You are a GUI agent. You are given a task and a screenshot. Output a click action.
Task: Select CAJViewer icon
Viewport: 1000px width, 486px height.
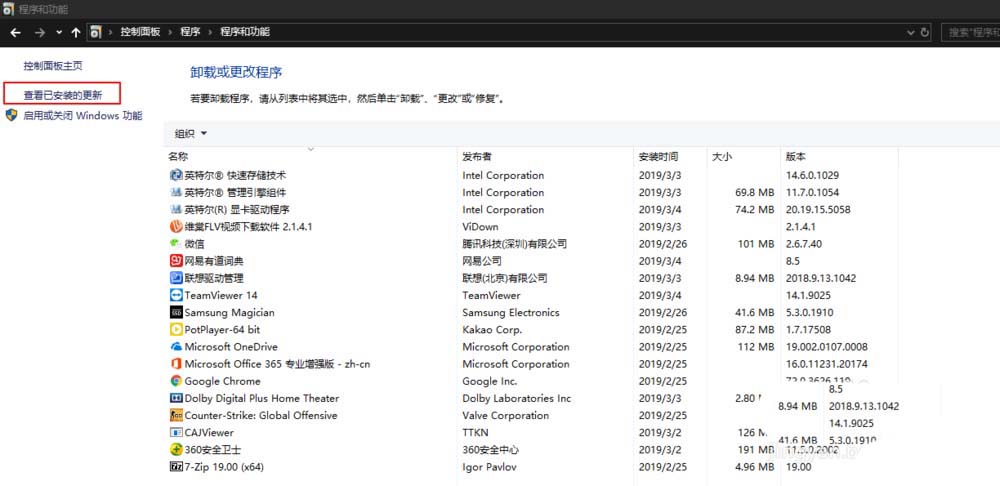(x=176, y=432)
